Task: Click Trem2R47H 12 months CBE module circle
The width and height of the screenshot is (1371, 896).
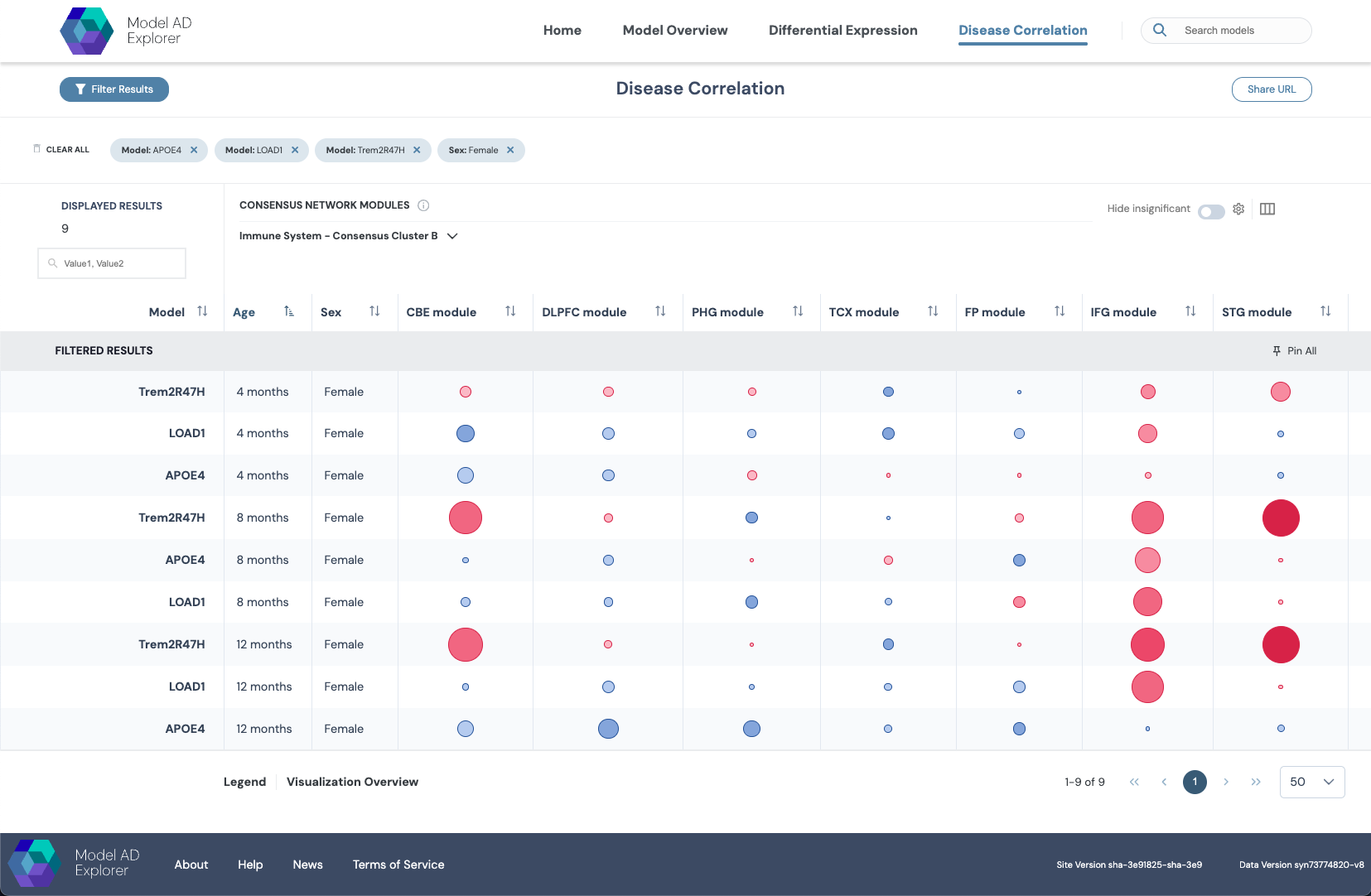Action: coord(466,644)
